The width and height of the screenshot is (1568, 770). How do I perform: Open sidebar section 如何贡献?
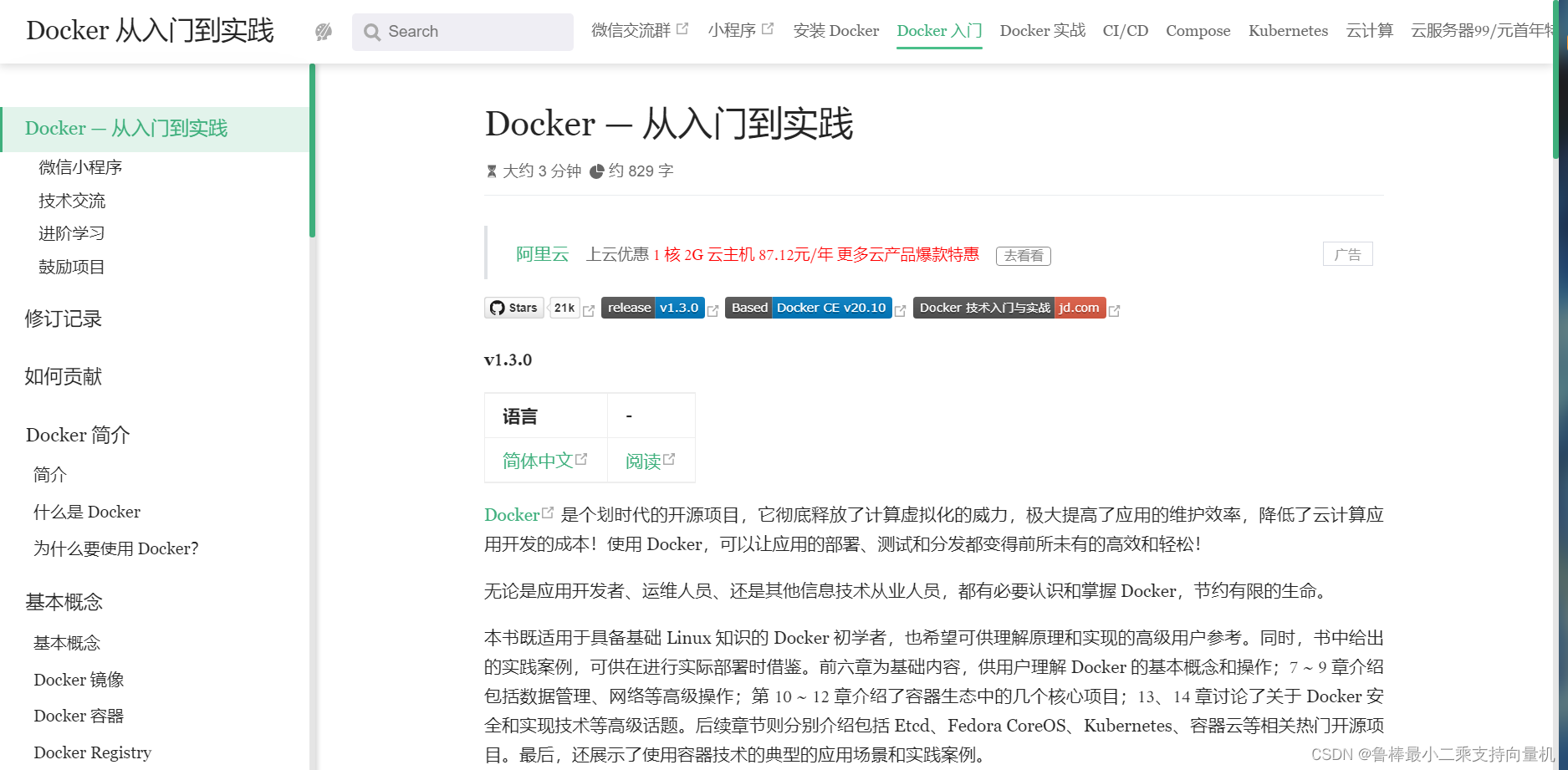pos(64,376)
